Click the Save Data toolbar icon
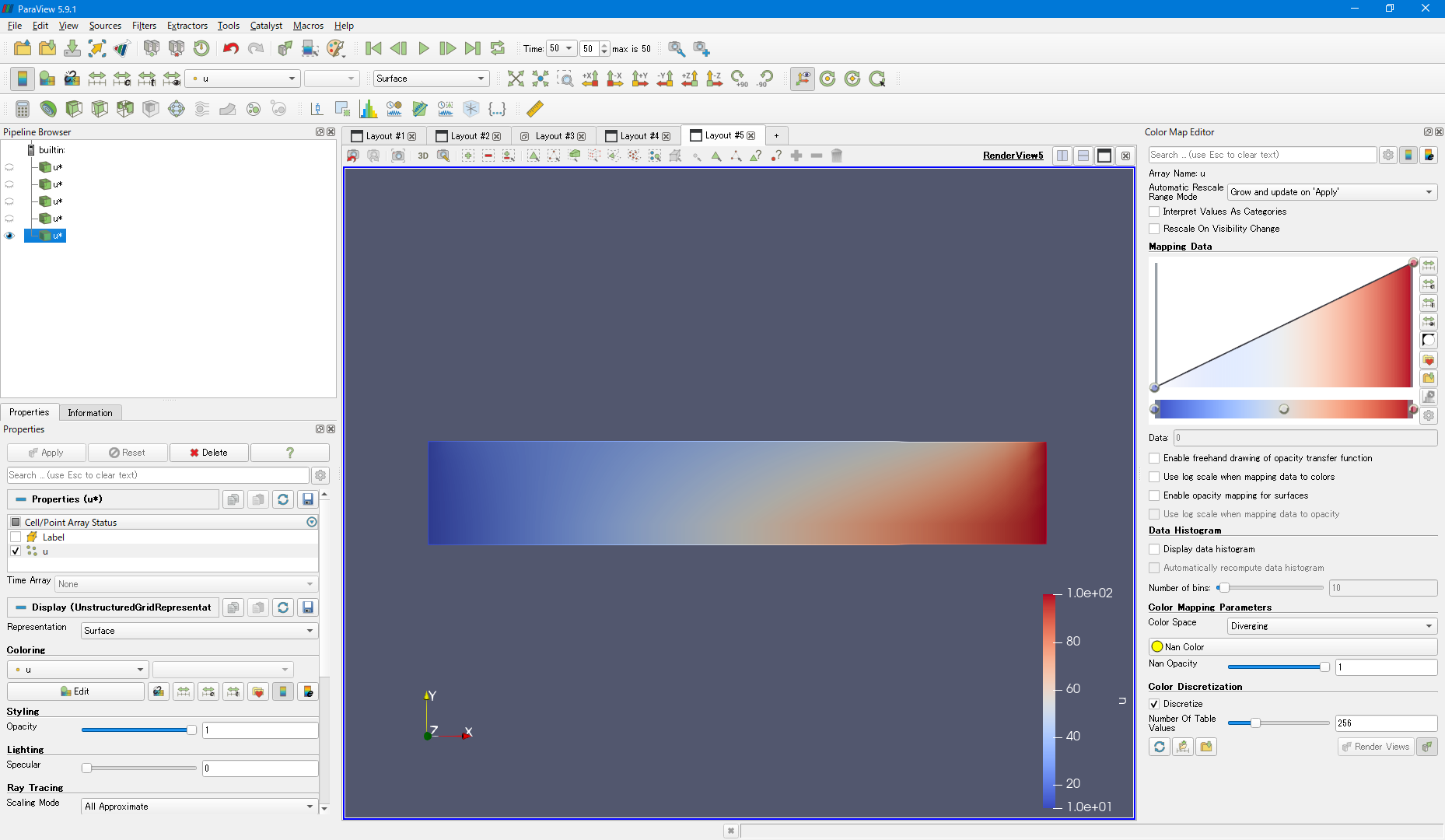 pyautogui.click(x=72, y=48)
